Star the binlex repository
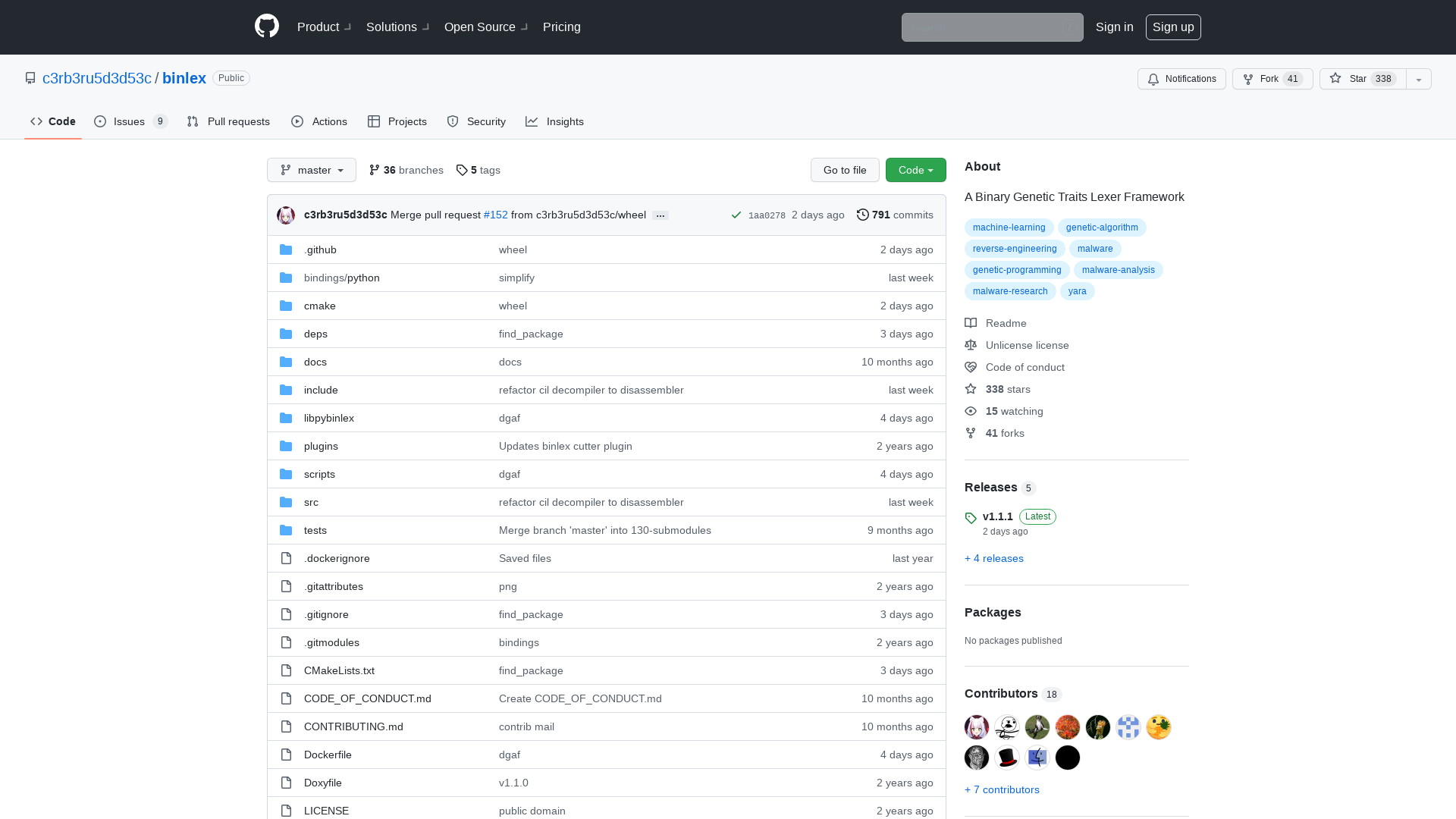The image size is (1456, 819). pos(1363,79)
